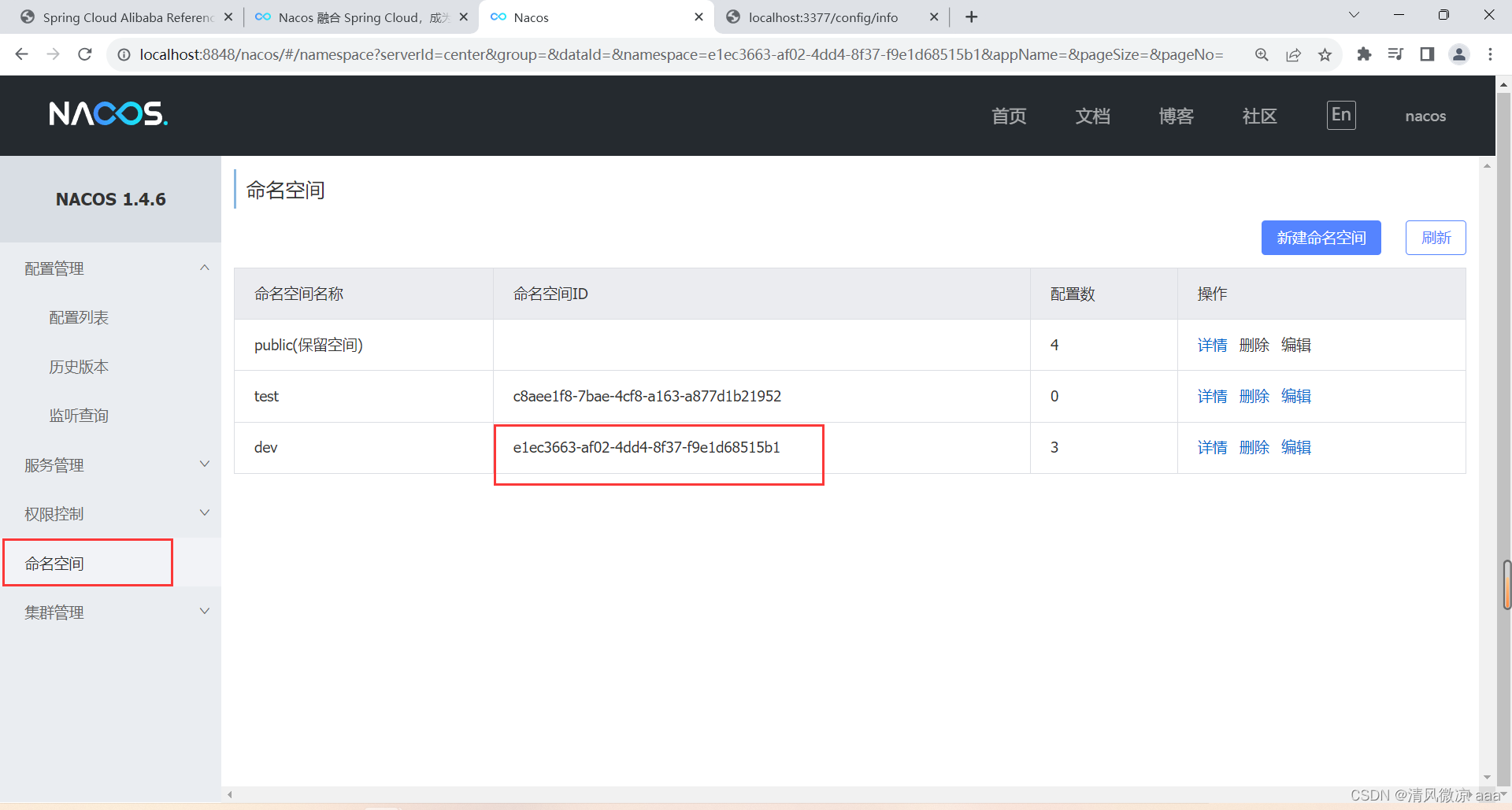This screenshot has width=1512, height=810.
Task: Bookmark this page with the star icon
Action: point(1325,54)
